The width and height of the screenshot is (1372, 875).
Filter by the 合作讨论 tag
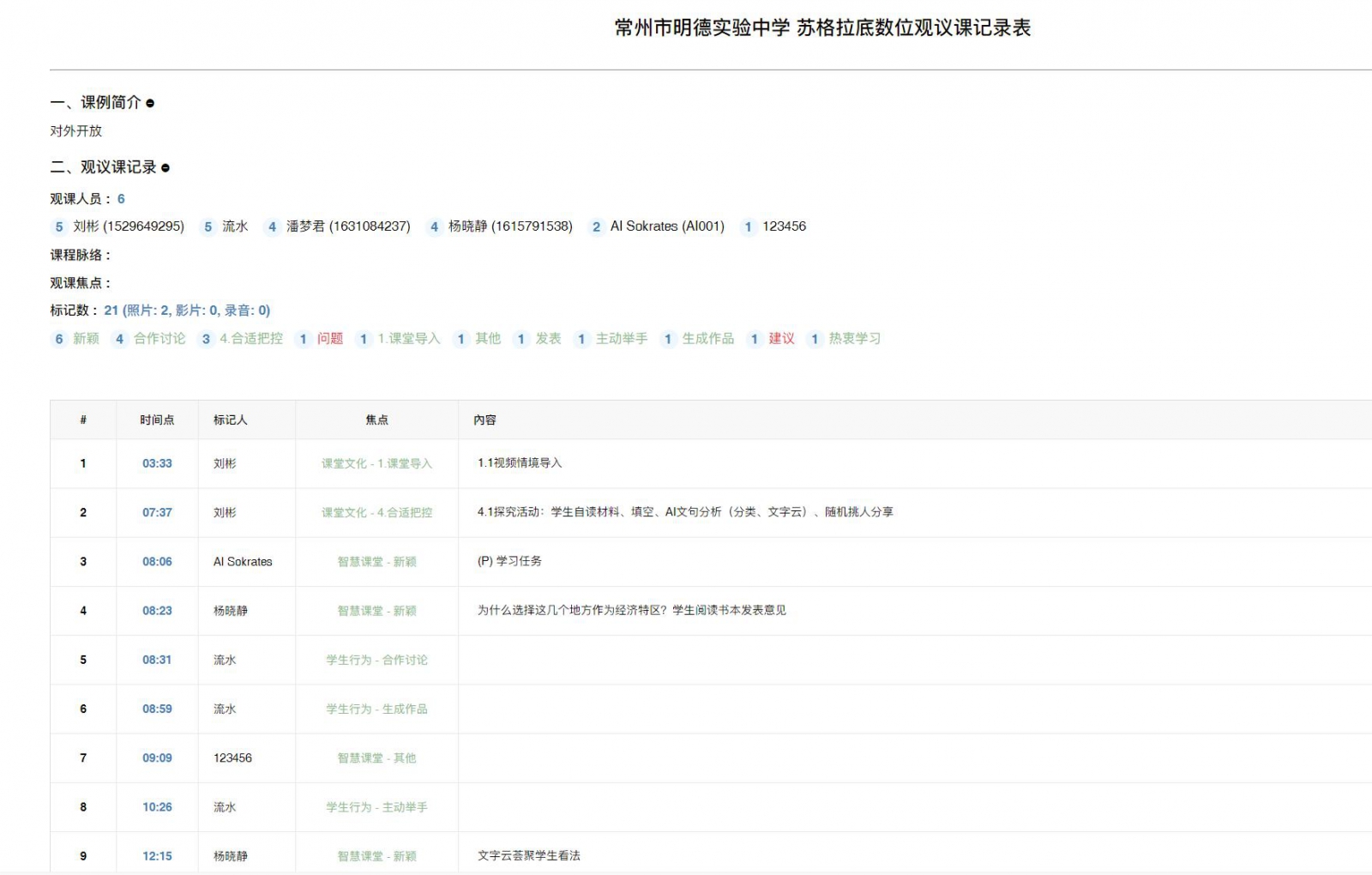click(159, 339)
